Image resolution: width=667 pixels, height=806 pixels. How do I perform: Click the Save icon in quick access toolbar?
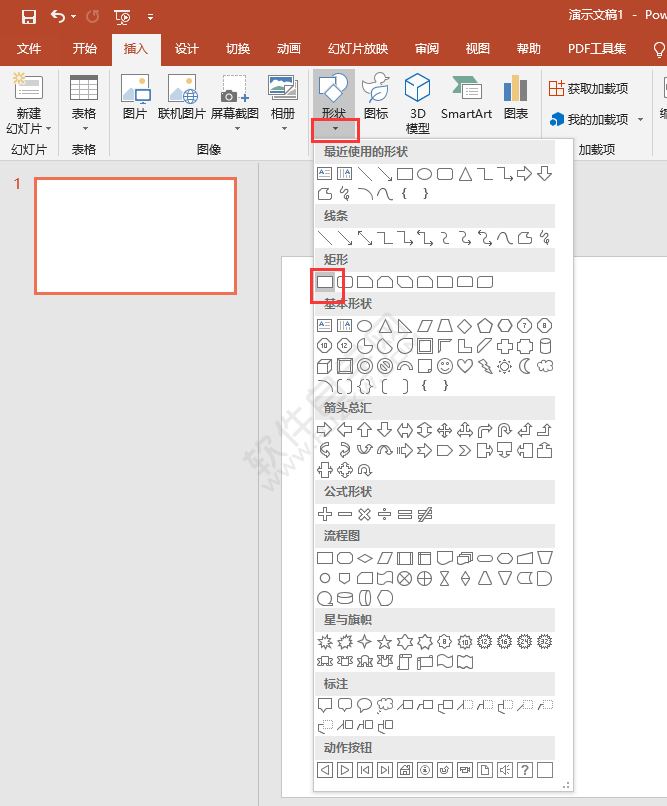pos(29,17)
